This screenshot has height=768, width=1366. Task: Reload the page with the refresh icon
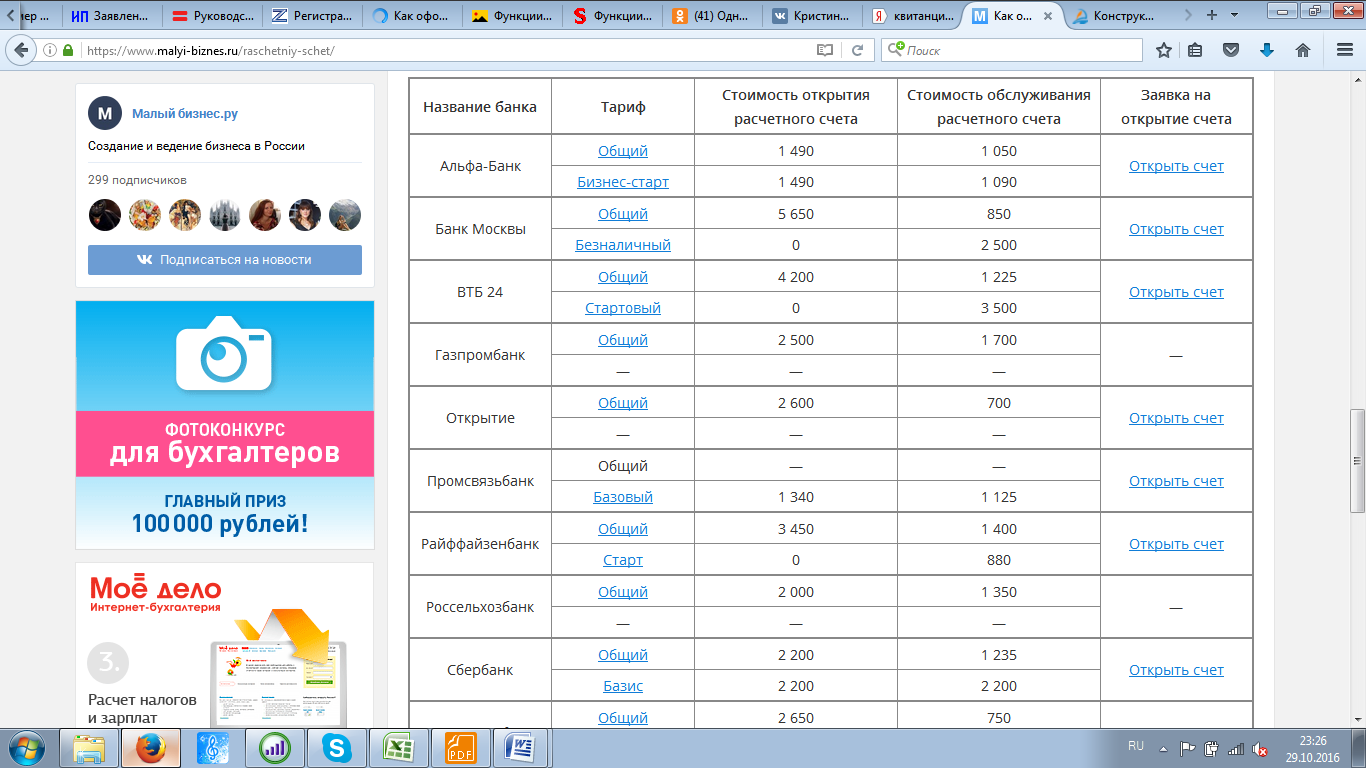tap(857, 50)
